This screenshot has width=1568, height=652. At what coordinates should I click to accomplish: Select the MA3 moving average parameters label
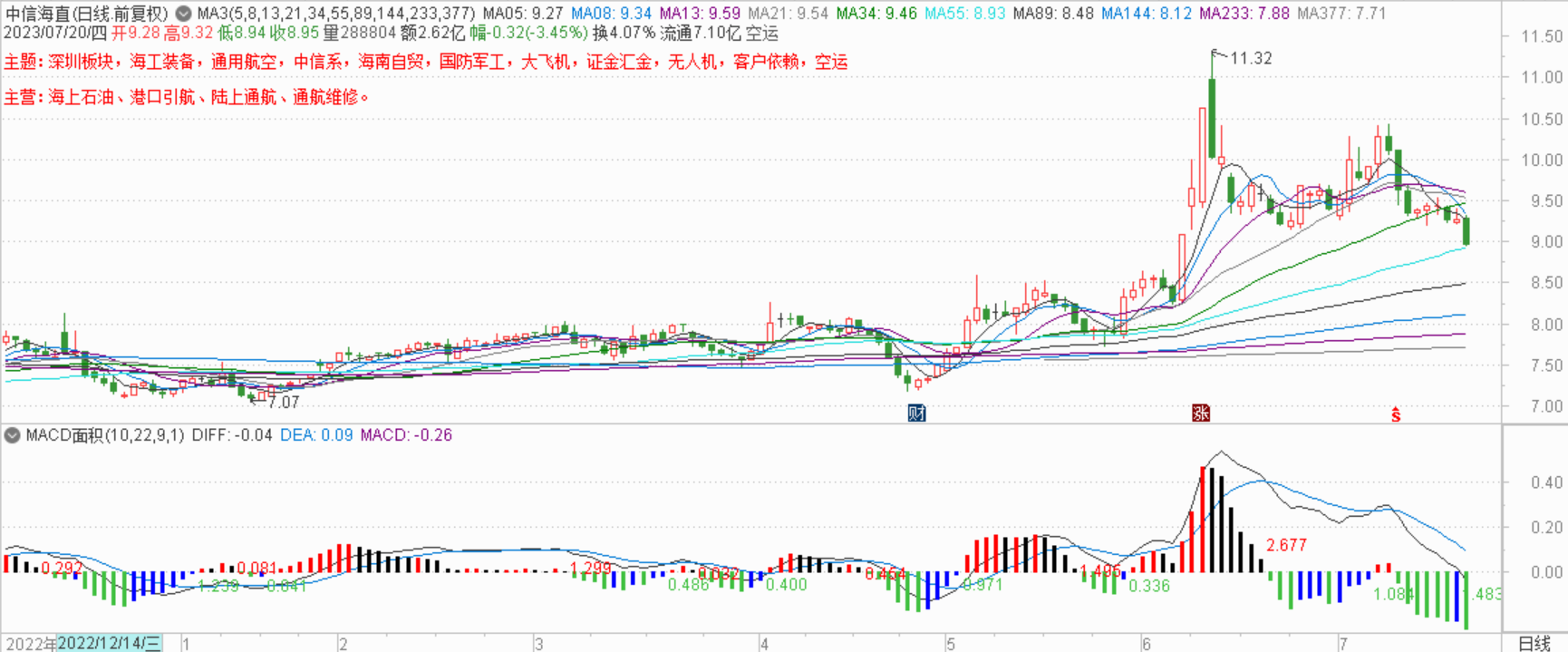click(335, 14)
